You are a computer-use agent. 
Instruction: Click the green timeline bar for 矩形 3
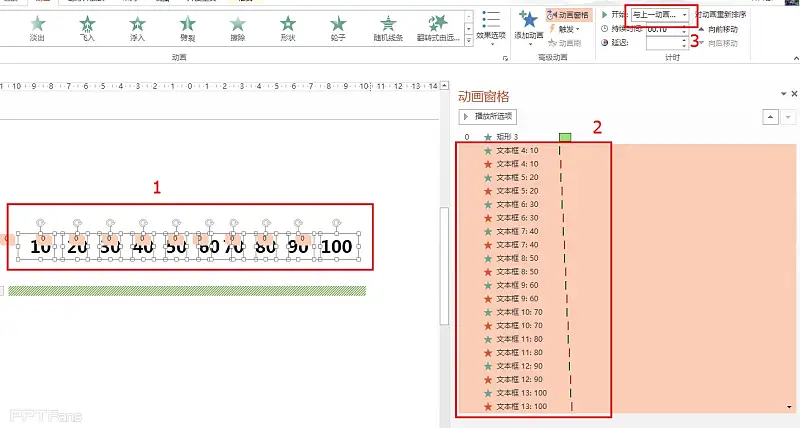point(565,137)
